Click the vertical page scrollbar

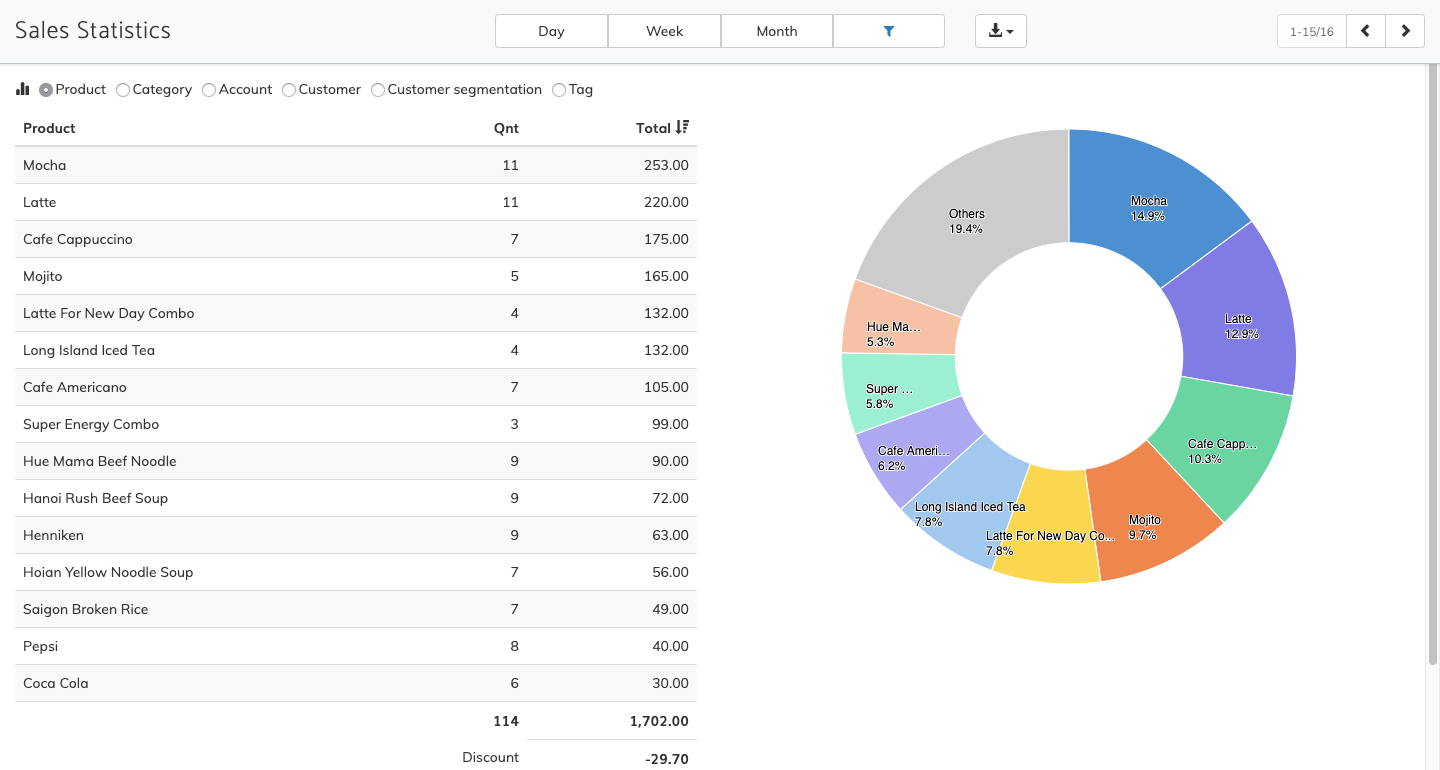click(x=1432, y=365)
